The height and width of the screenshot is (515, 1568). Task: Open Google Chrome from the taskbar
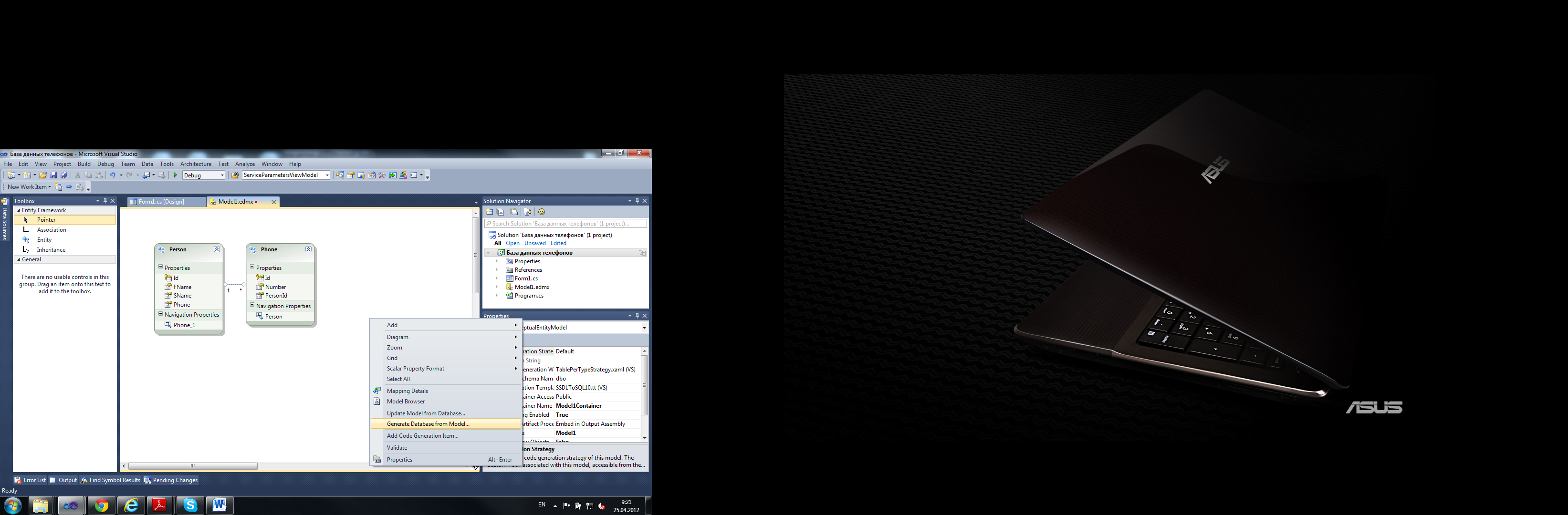click(101, 505)
